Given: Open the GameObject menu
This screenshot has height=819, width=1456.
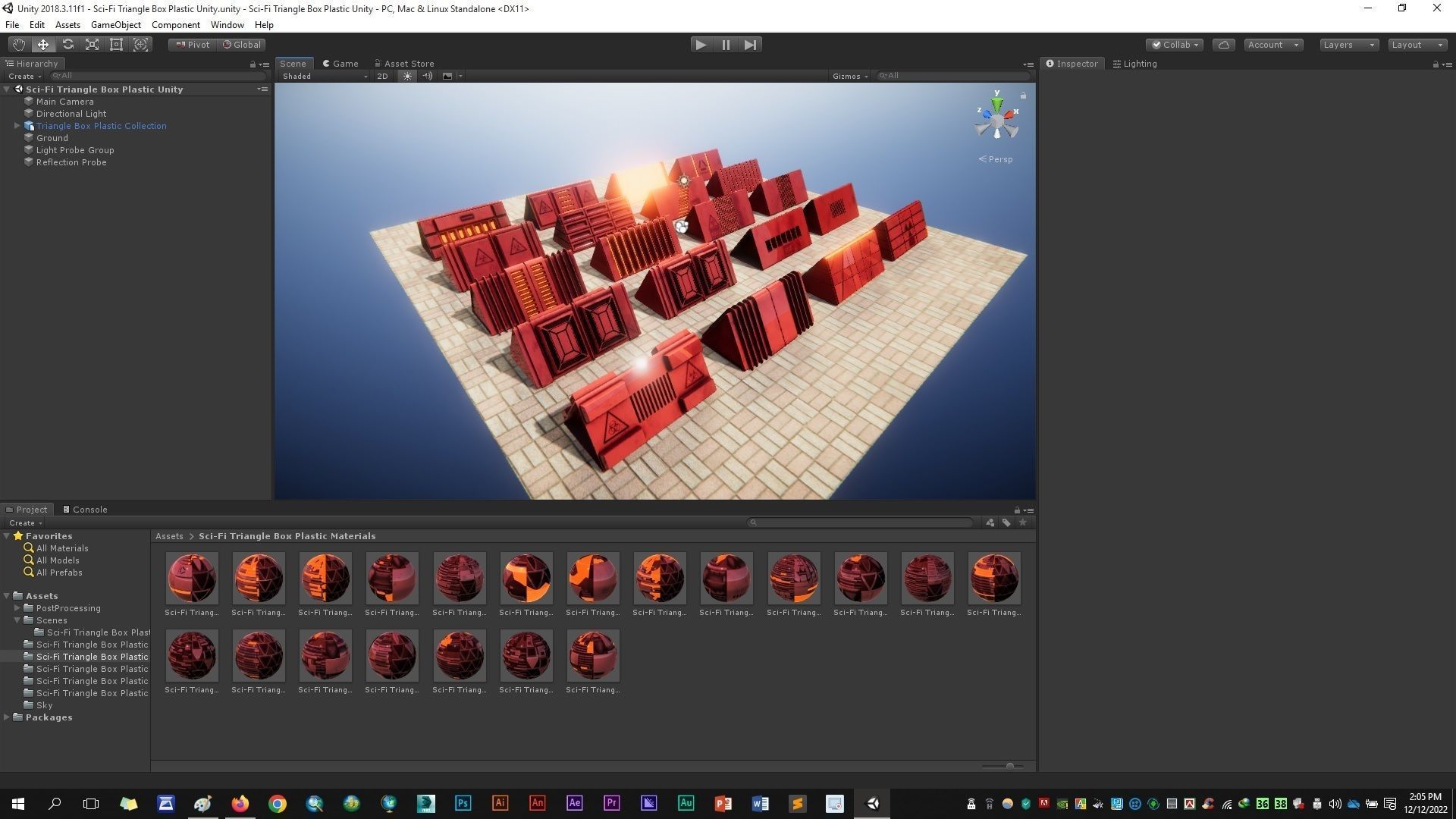Looking at the screenshot, I should click(115, 25).
